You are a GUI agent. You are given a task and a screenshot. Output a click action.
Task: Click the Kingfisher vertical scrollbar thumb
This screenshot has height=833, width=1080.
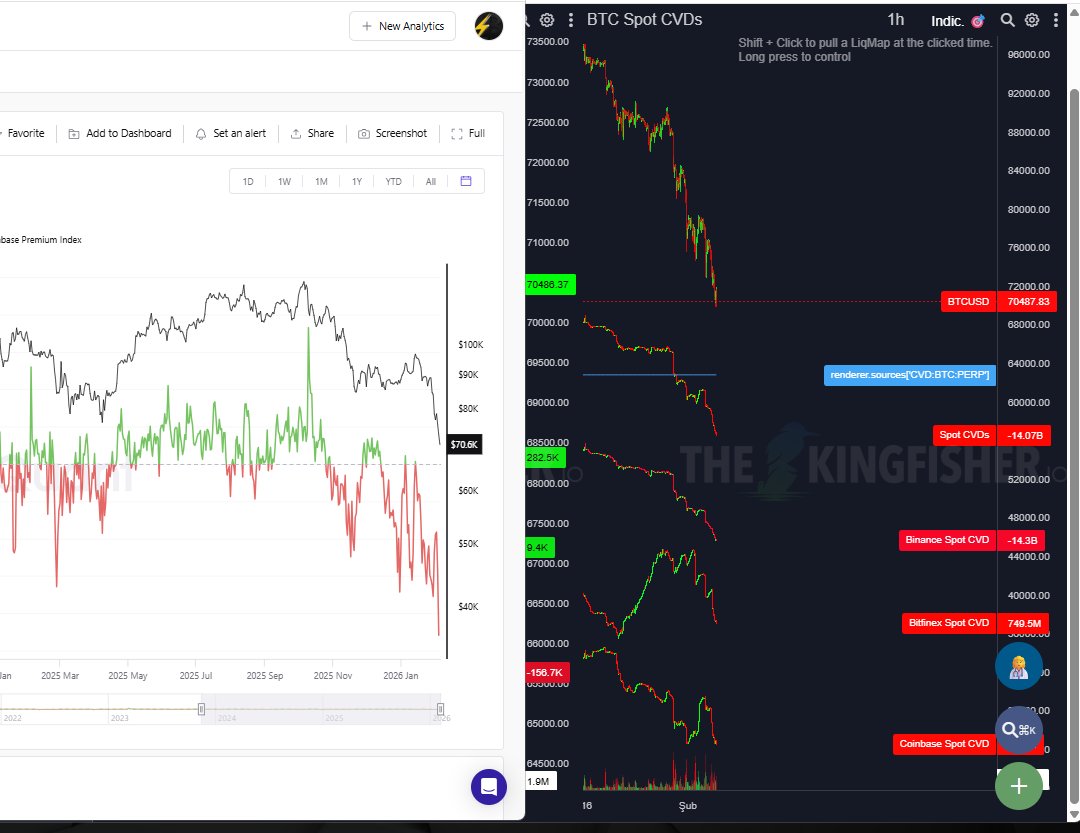(1074, 446)
